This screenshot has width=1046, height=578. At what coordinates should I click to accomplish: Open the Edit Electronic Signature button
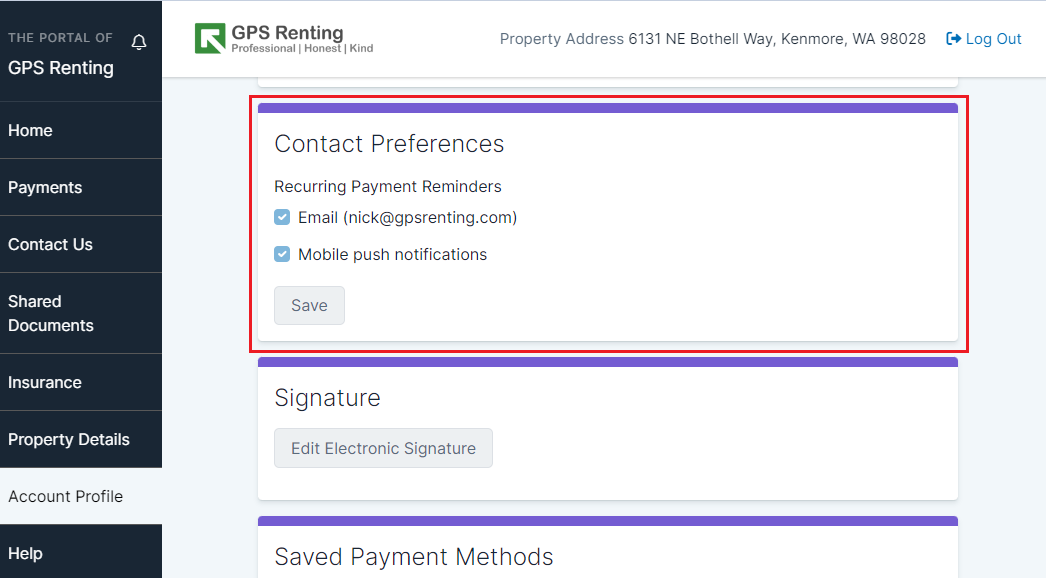pos(384,448)
